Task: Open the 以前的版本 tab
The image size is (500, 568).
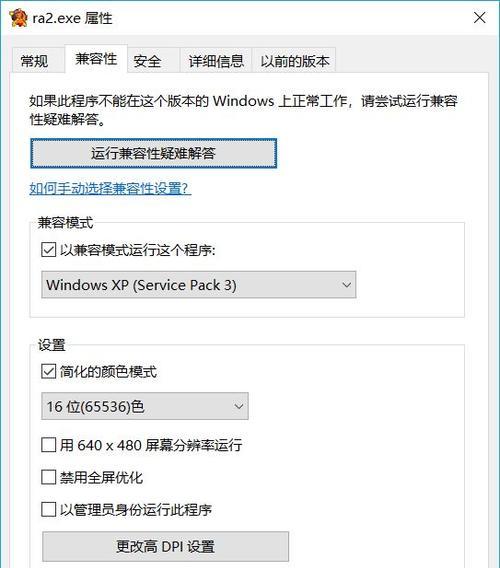Action: coord(295,60)
